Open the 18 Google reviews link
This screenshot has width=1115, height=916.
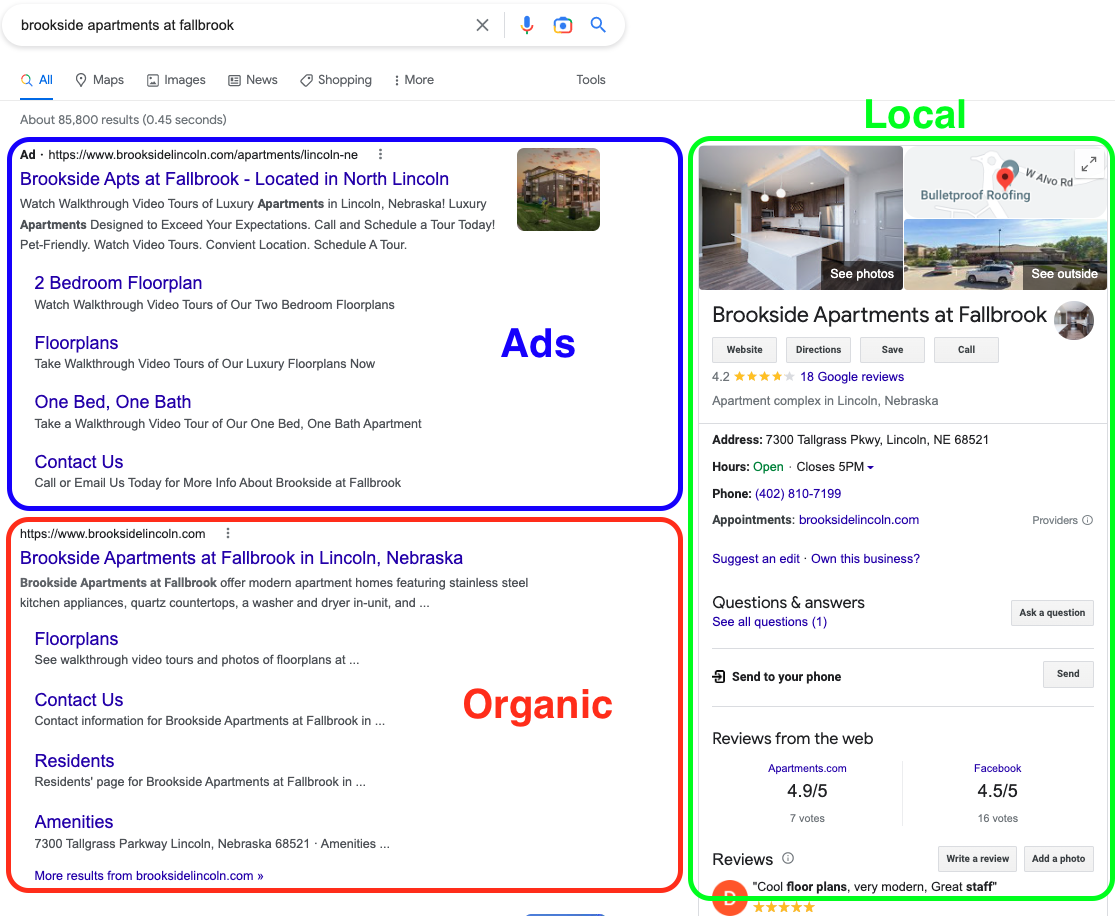pyautogui.click(x=852, y=377)
